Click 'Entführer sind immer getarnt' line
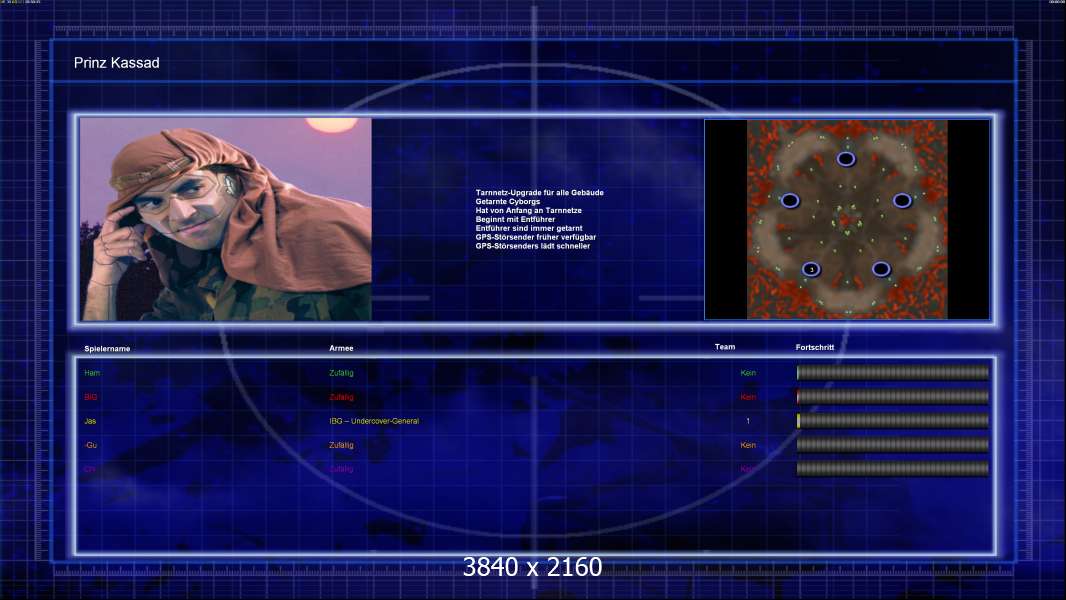Screen dimensions: 1066x600 click(529, 228)
